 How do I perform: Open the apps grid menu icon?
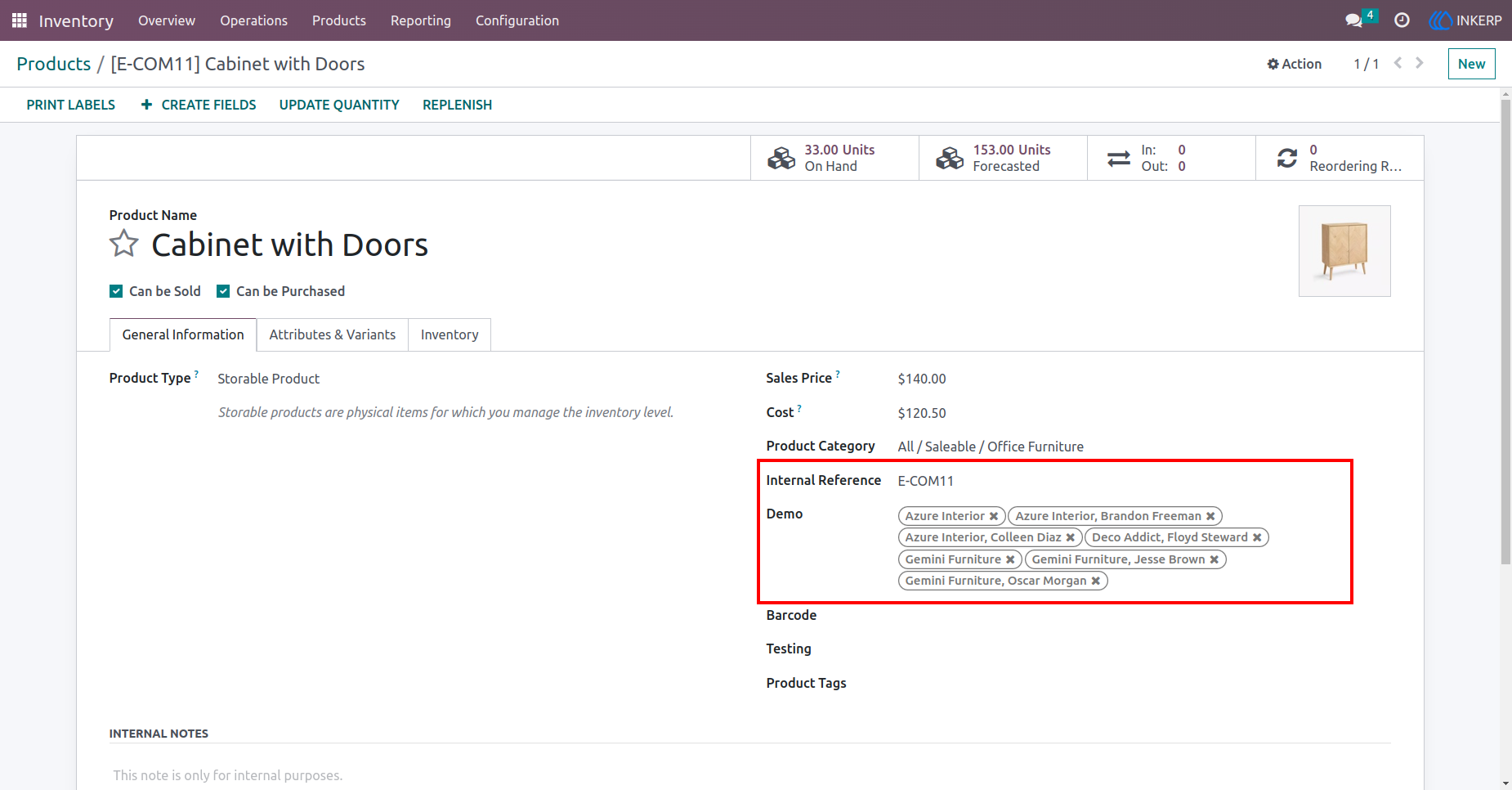click(20, 20)
